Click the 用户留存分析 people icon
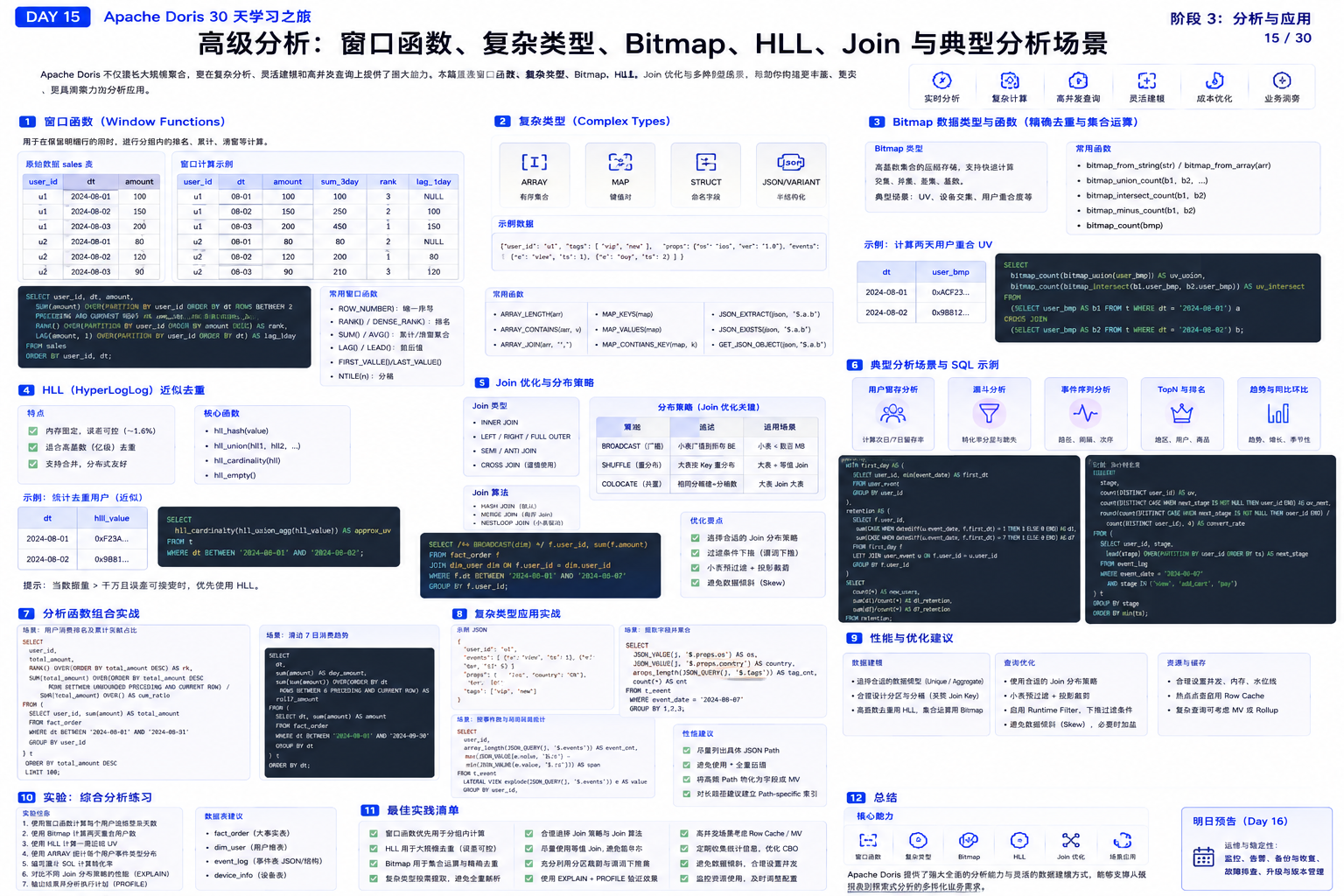Image resolution: width=1344 pixels, height=896 pixels. (x=892, y=413)
